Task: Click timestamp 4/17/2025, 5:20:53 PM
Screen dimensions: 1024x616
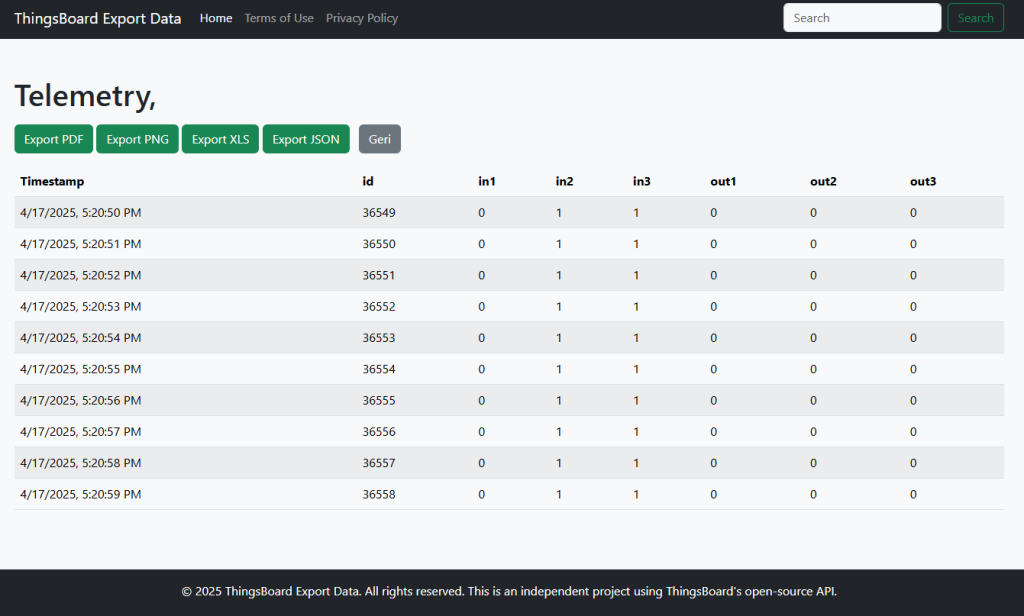Action: (x=81, y=307)
